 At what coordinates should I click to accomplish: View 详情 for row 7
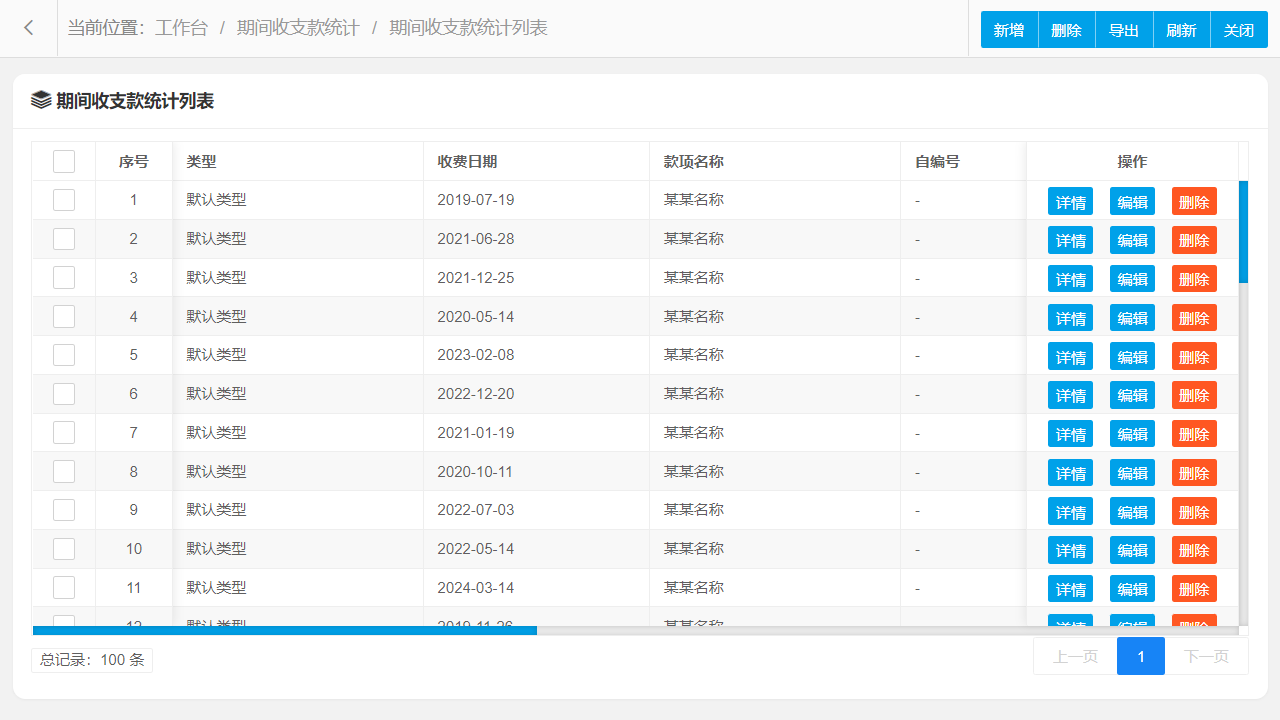click(1070, 434)
